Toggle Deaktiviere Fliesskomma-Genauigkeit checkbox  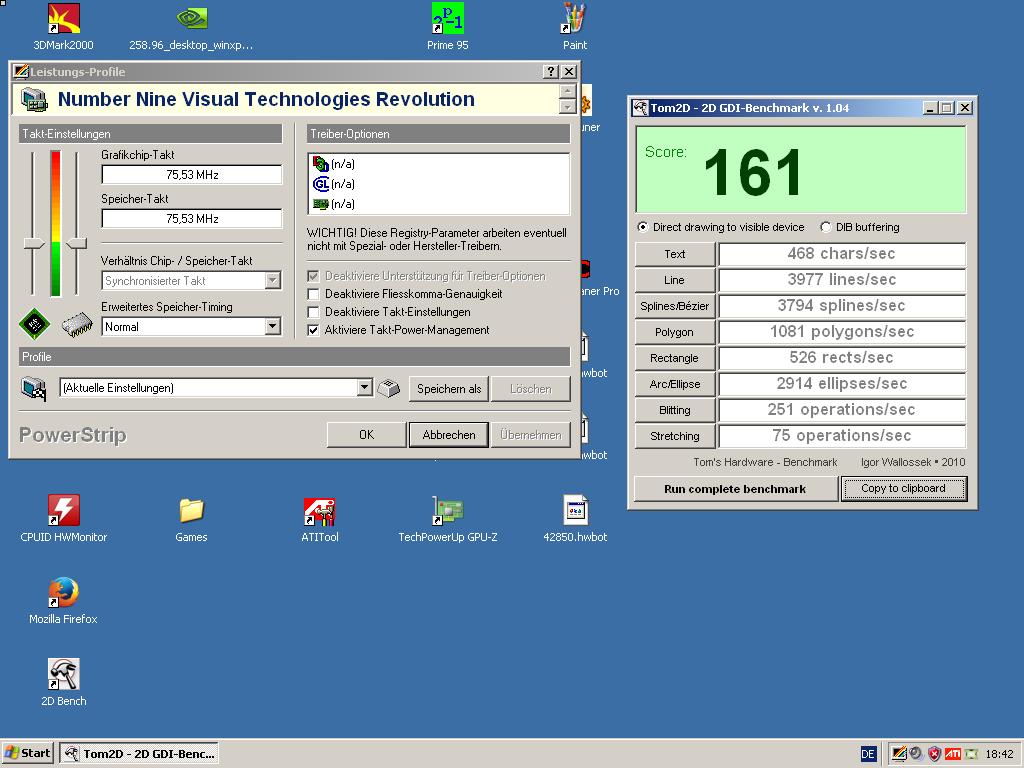[313, 294]
